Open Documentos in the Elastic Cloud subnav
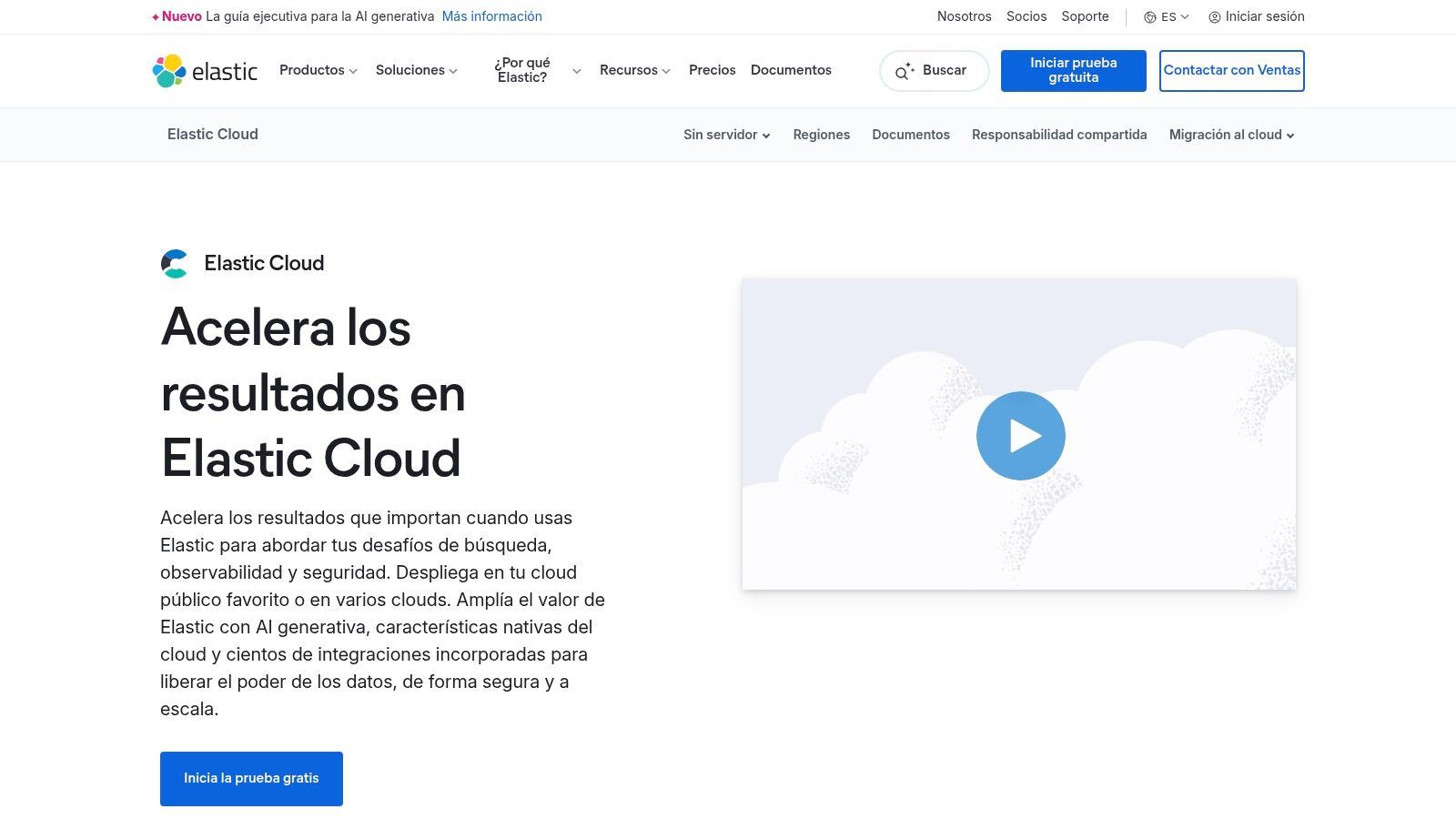Screen dimensions: 1456x819 click(911, 135)
